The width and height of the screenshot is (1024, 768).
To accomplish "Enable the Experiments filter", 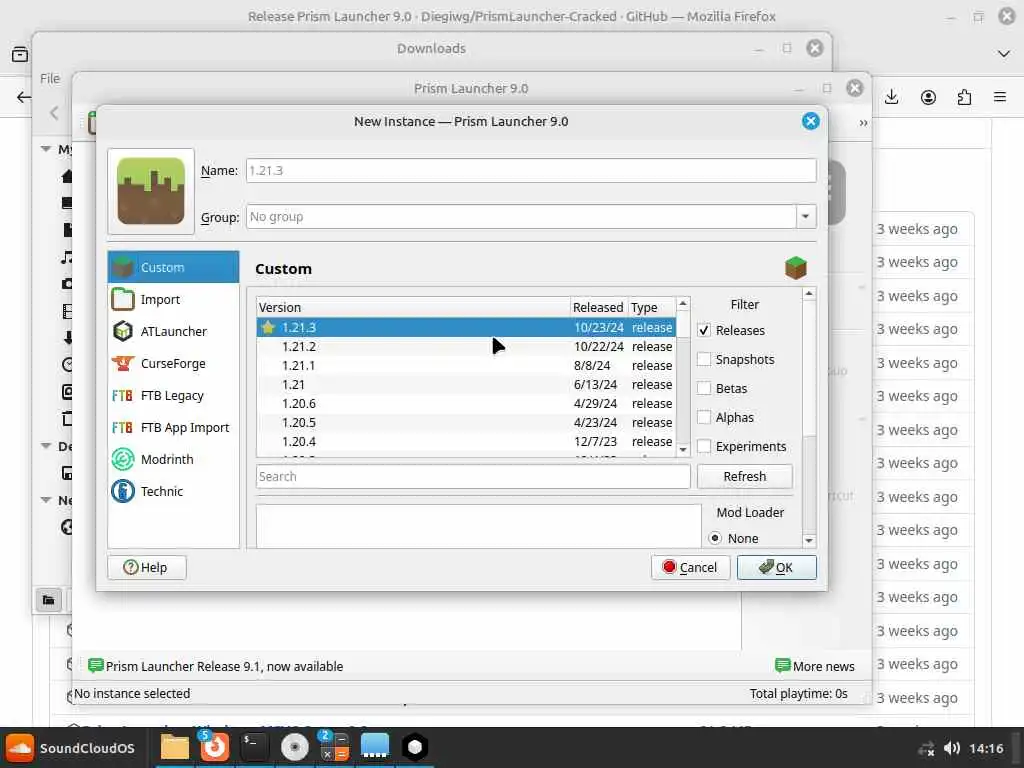I will (x=704, y=446).
